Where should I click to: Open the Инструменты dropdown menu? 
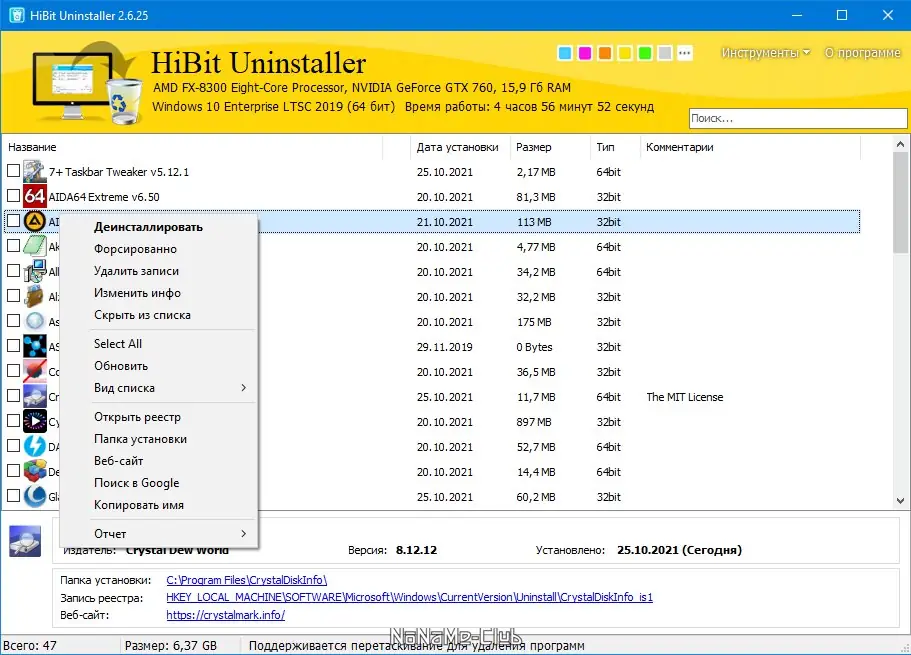click(765, 53)
